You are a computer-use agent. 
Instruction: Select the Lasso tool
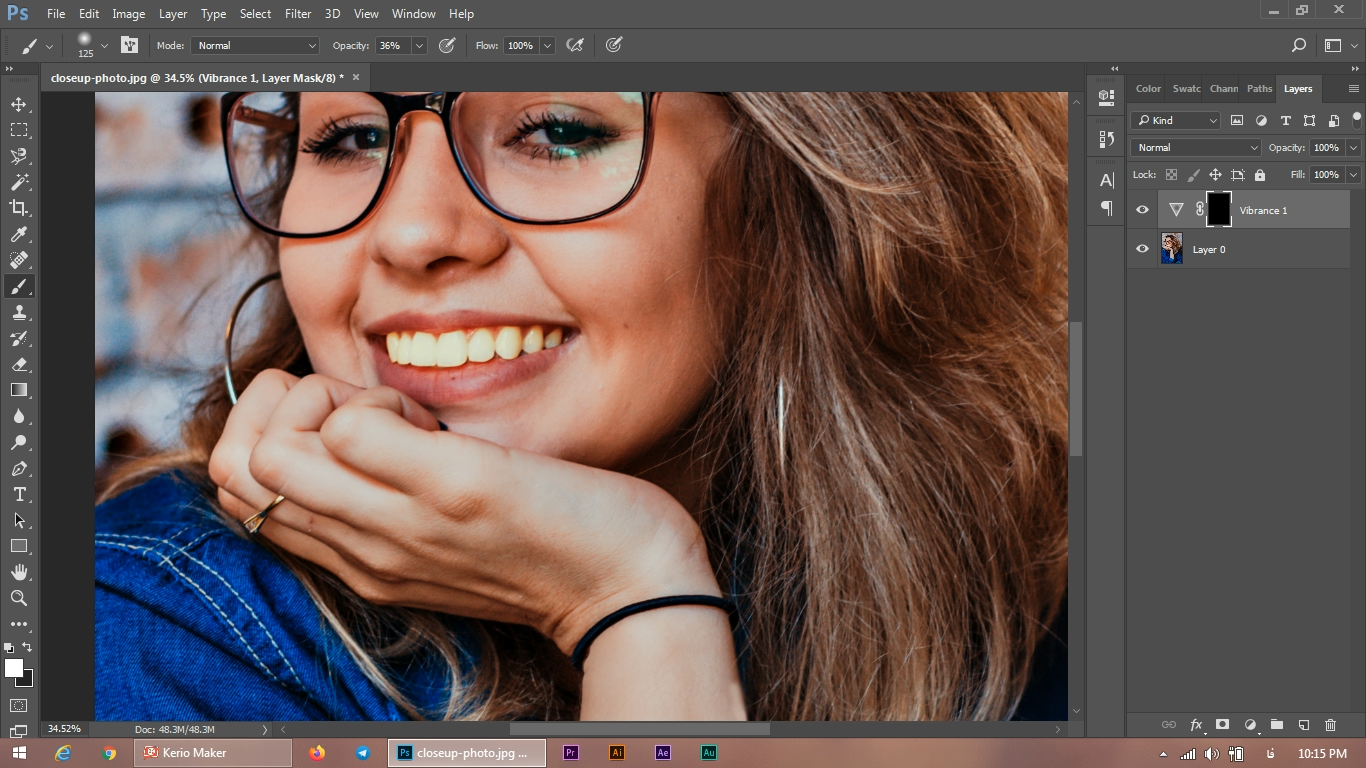[x=19, y=156]
